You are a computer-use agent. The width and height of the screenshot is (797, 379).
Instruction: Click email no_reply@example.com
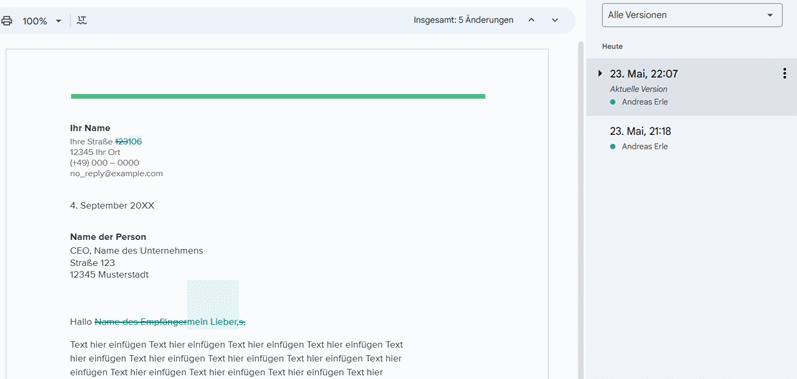(116, 173)
